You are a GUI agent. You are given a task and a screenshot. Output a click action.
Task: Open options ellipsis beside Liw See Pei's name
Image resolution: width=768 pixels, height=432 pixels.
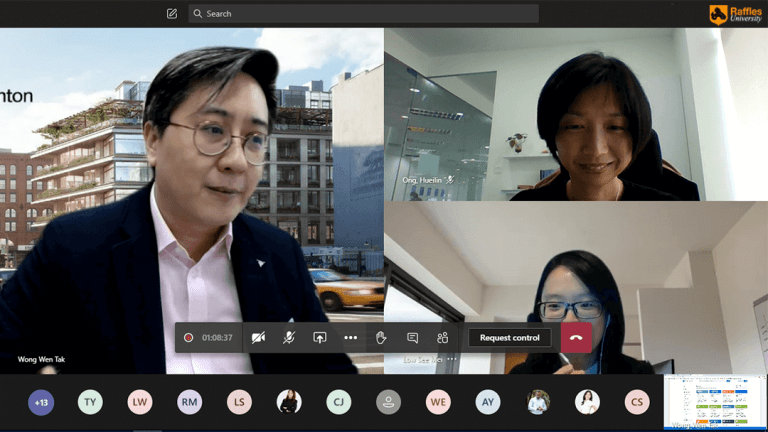(452, 359)
